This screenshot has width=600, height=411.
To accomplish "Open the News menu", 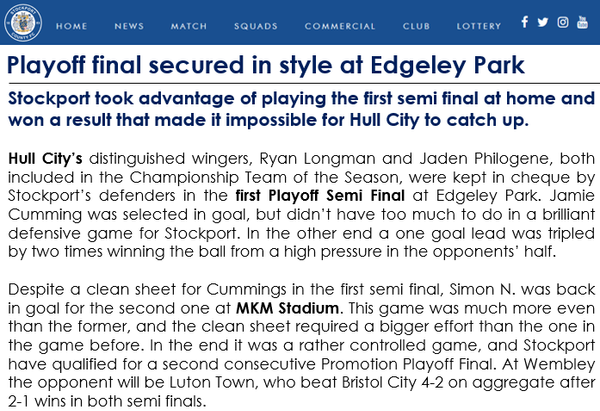I will coord(129,25).
